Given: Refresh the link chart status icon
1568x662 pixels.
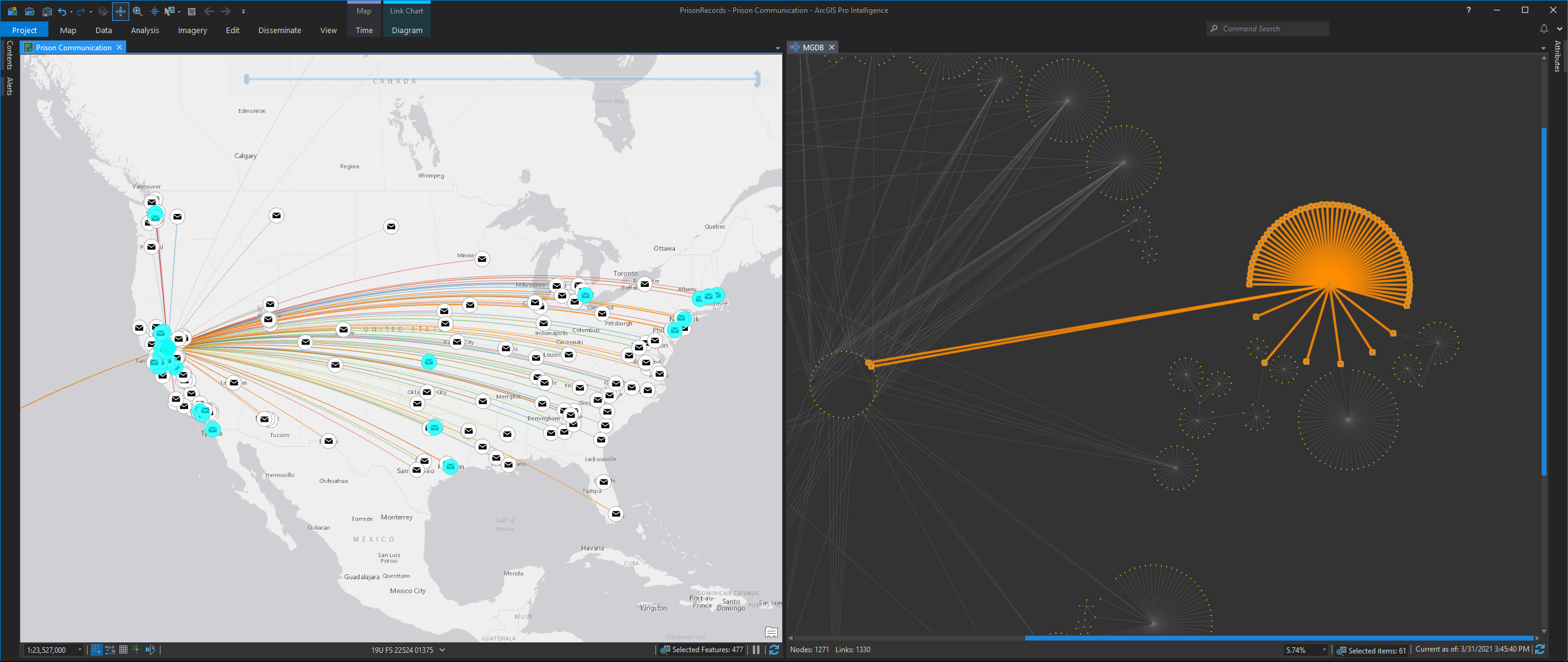Looking at the screenshot, I should point(1540,650).
